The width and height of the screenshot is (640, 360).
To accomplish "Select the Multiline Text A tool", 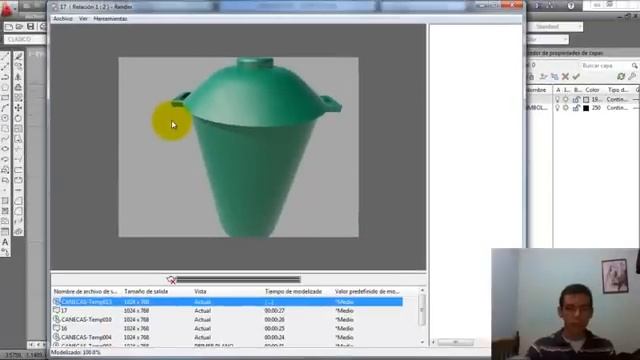I will pos(5,242).
